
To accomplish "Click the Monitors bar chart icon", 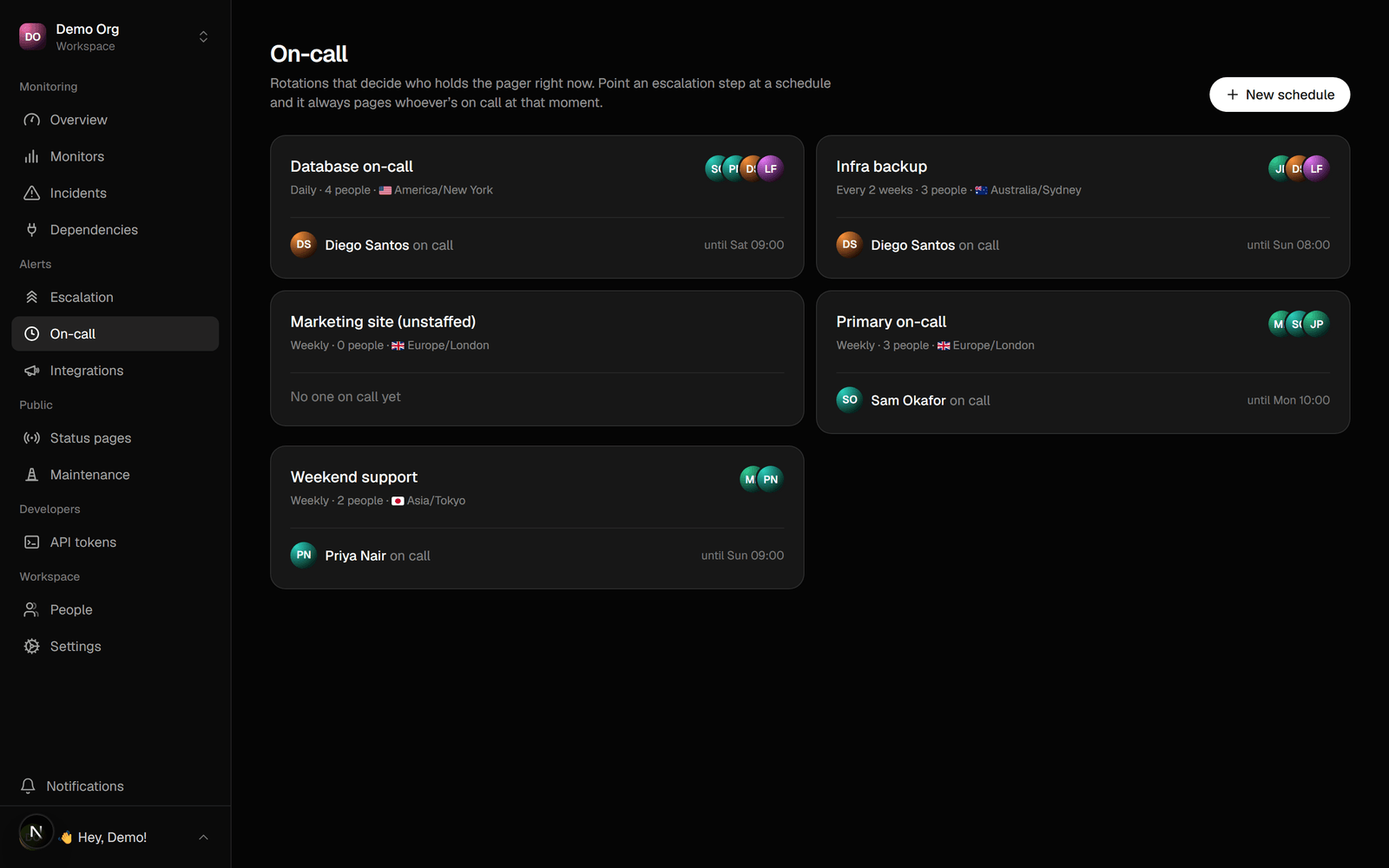I will [32, 156].
